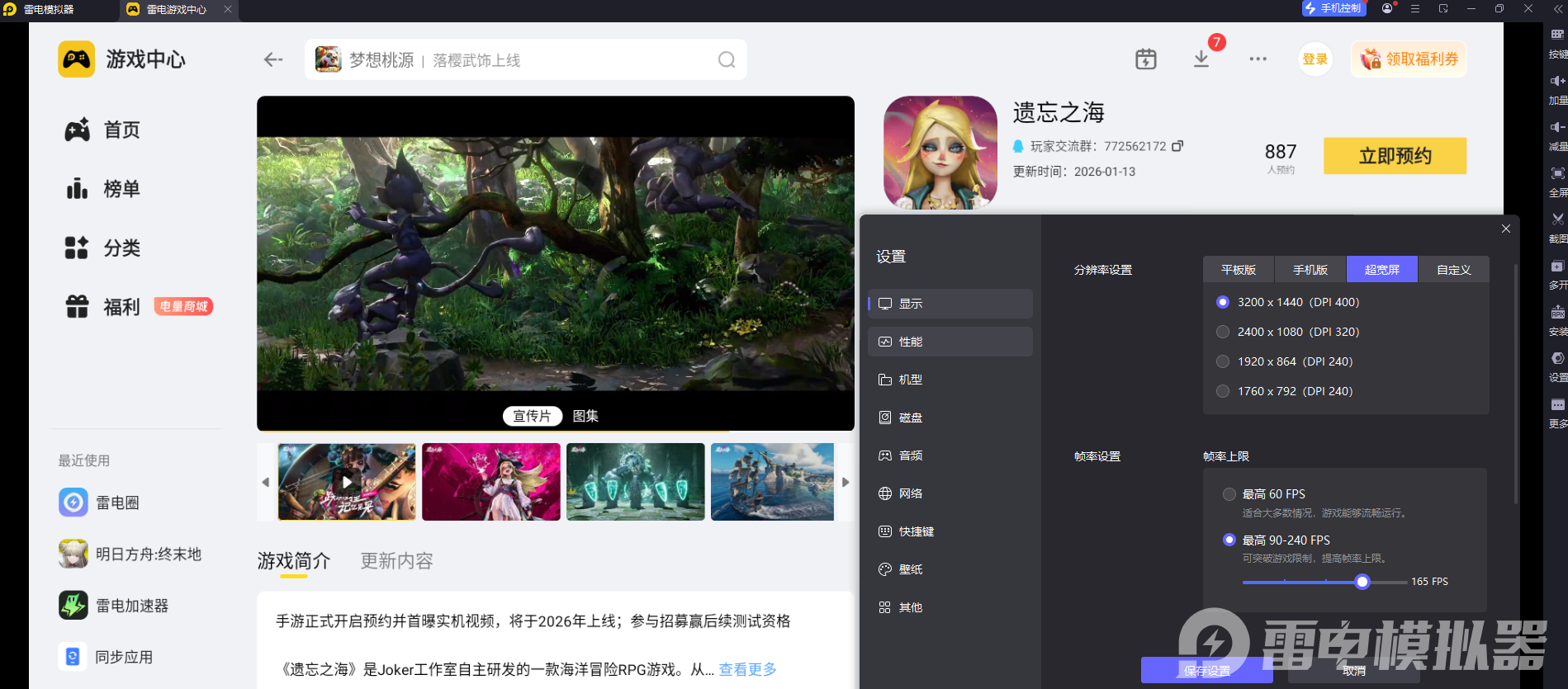
Task: Close the settings dialog with X
Action: pos(1506,229)
